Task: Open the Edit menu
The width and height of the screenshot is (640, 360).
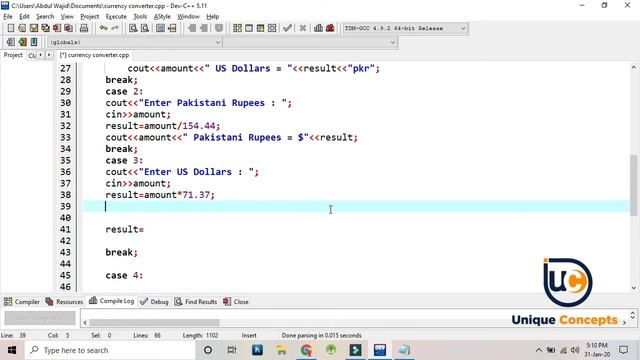Action: pos(24,16)
